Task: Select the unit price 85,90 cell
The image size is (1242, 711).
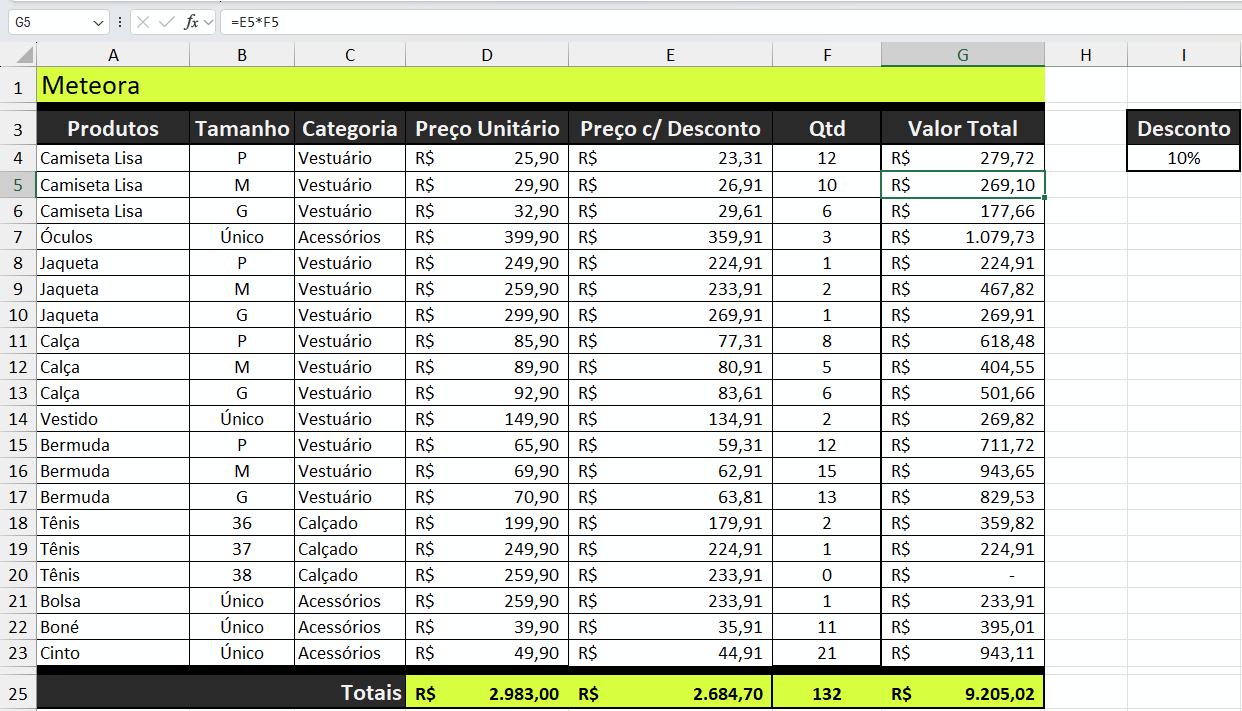Action: click(487, 341)
